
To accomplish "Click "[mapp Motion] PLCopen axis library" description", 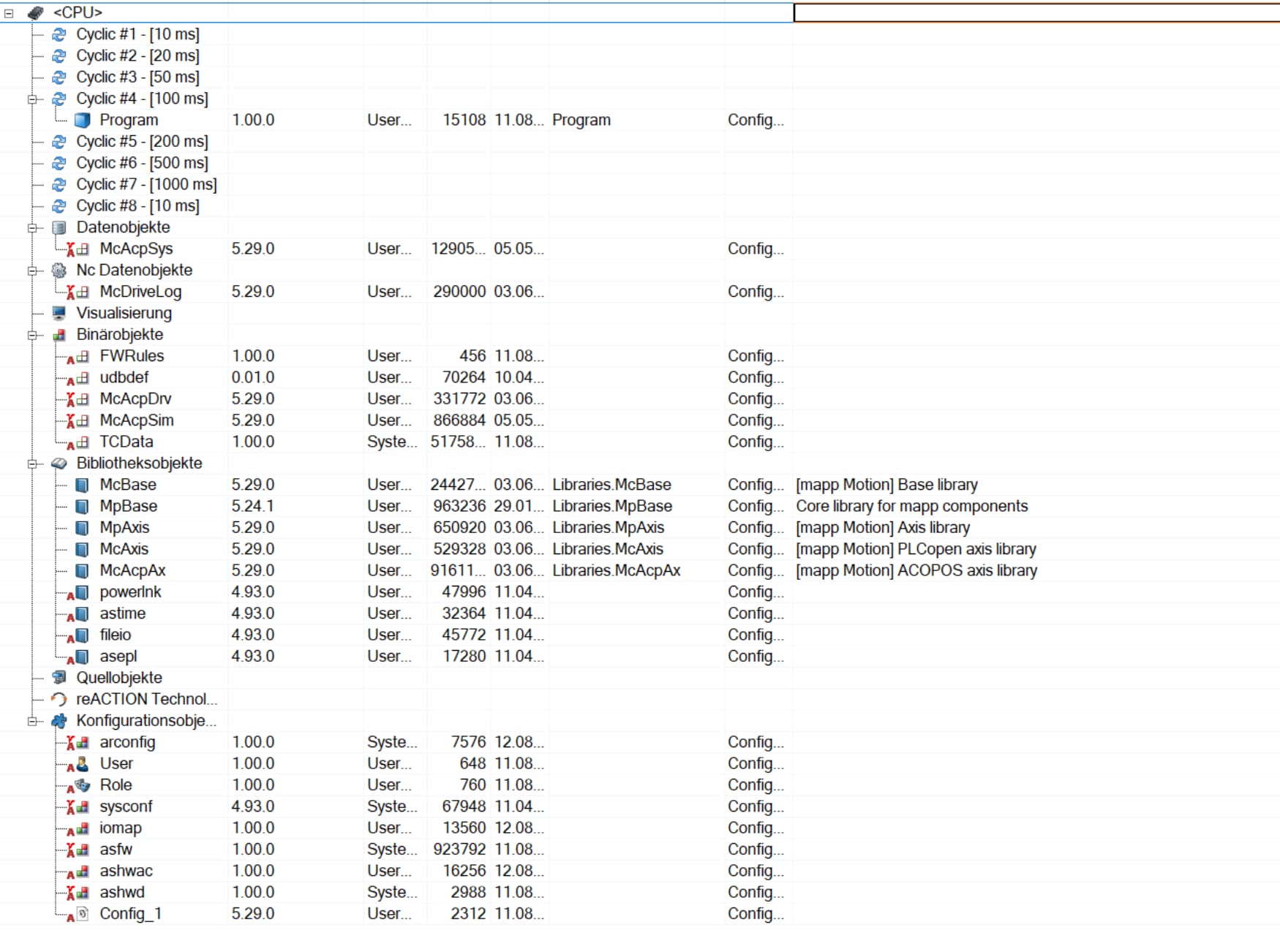I will click(916, 549).
